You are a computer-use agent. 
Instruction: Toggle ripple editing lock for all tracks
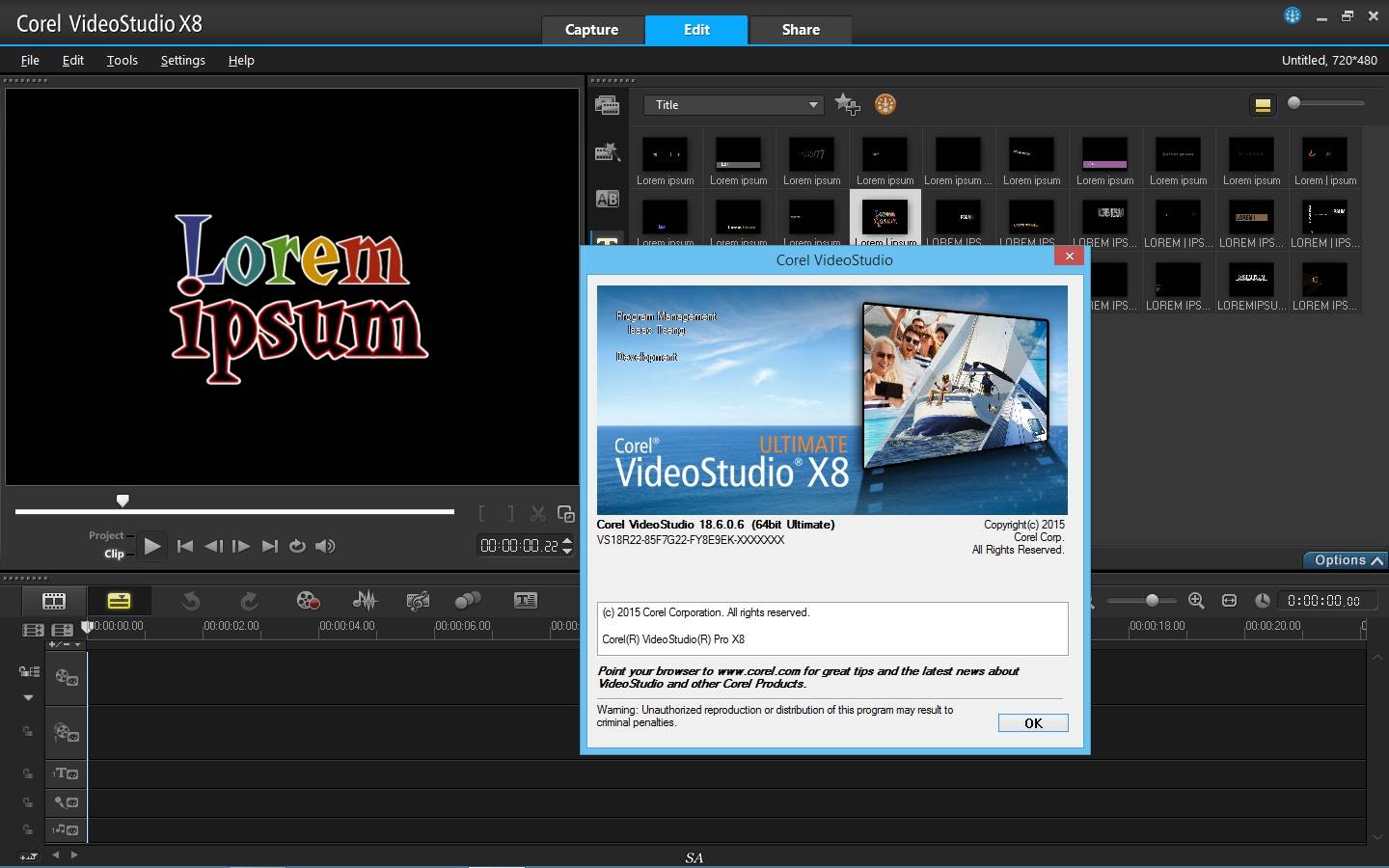pyautogui.click(x=29, y=671)
